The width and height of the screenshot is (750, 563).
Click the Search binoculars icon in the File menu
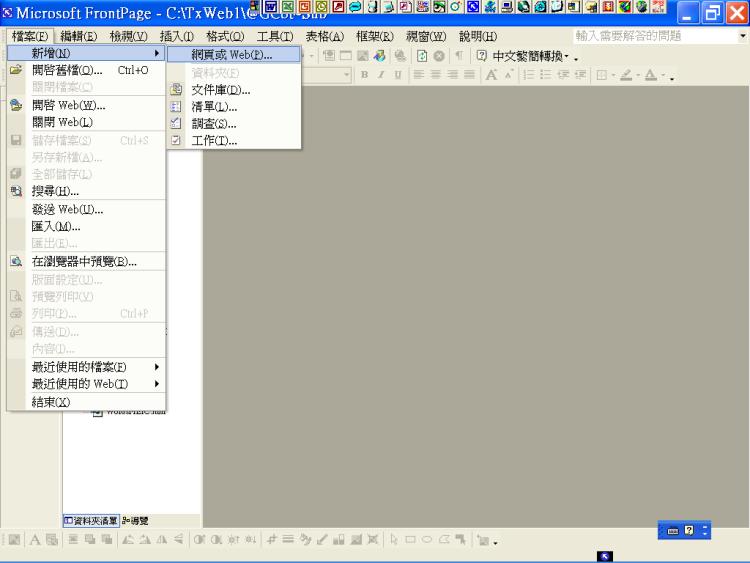point(15,191)
